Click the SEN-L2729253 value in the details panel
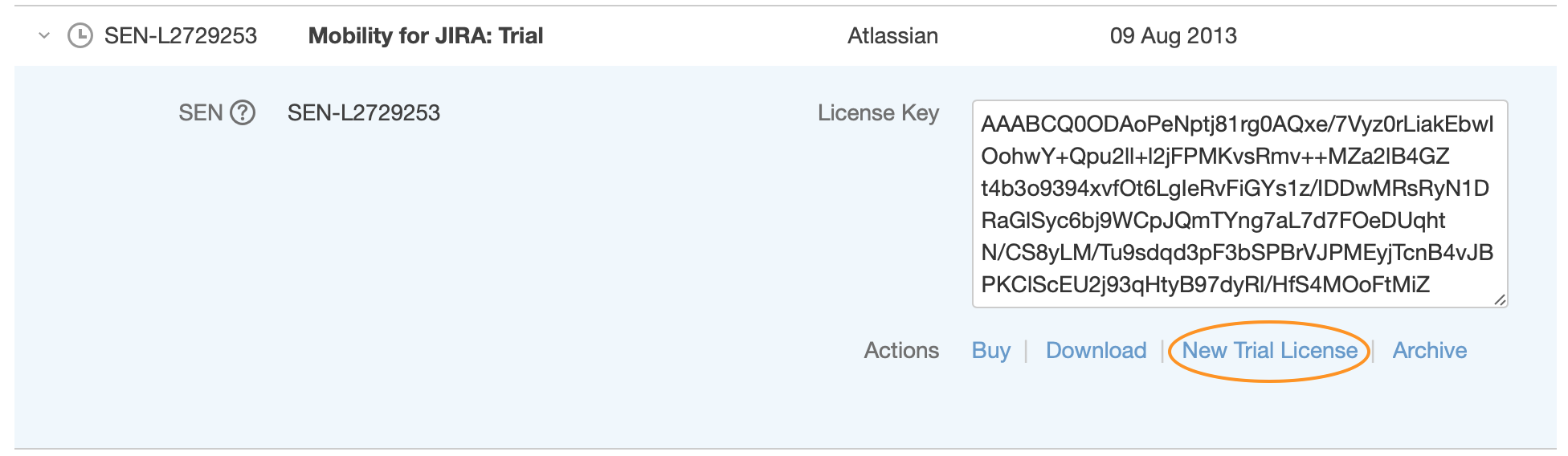 coord(363,112)
